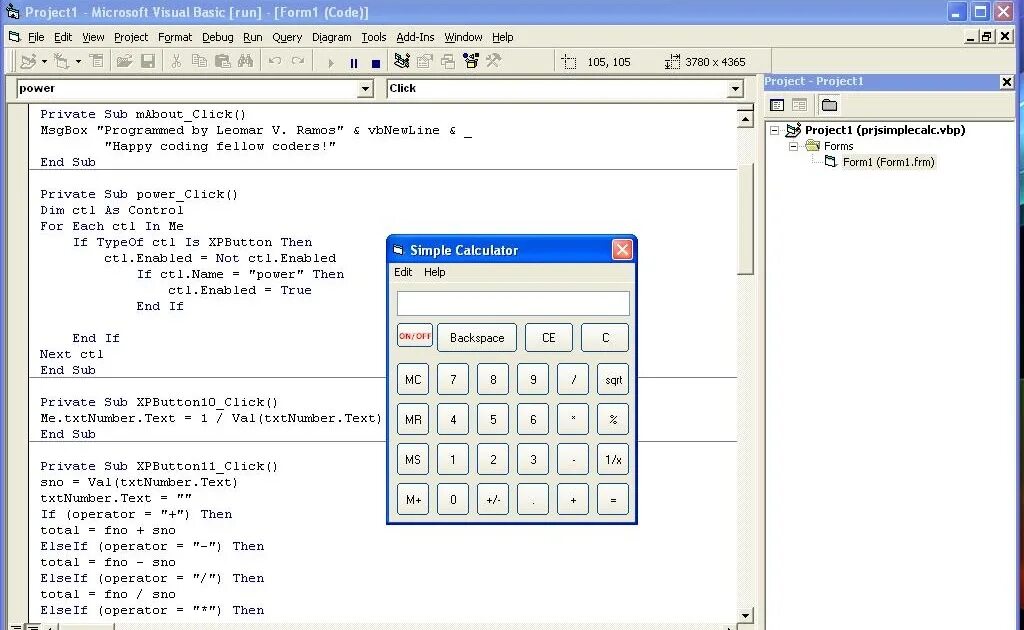Click the CE button on calculator
1024x630 pixels.
pos(549,338)
